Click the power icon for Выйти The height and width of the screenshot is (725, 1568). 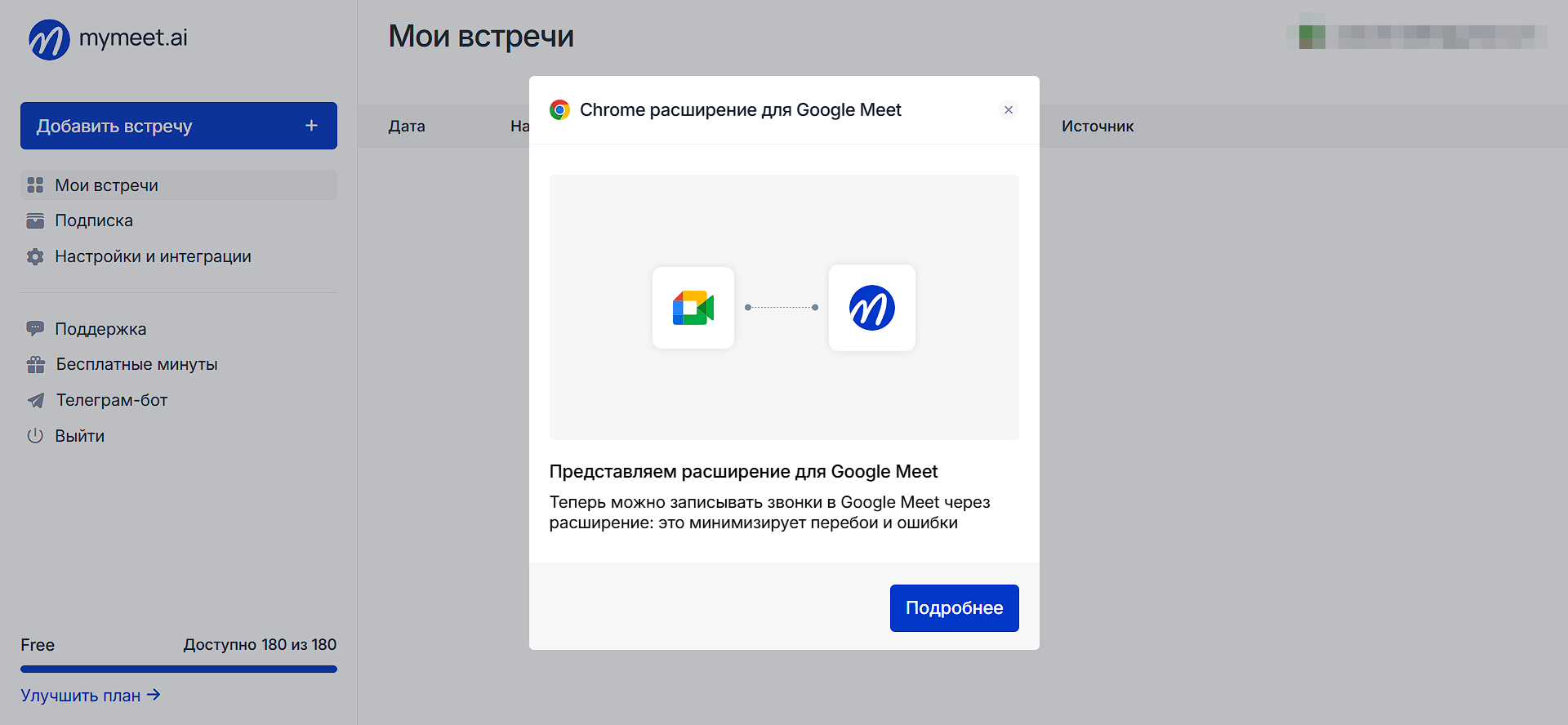pyautogui.click(x=35, y=436)
